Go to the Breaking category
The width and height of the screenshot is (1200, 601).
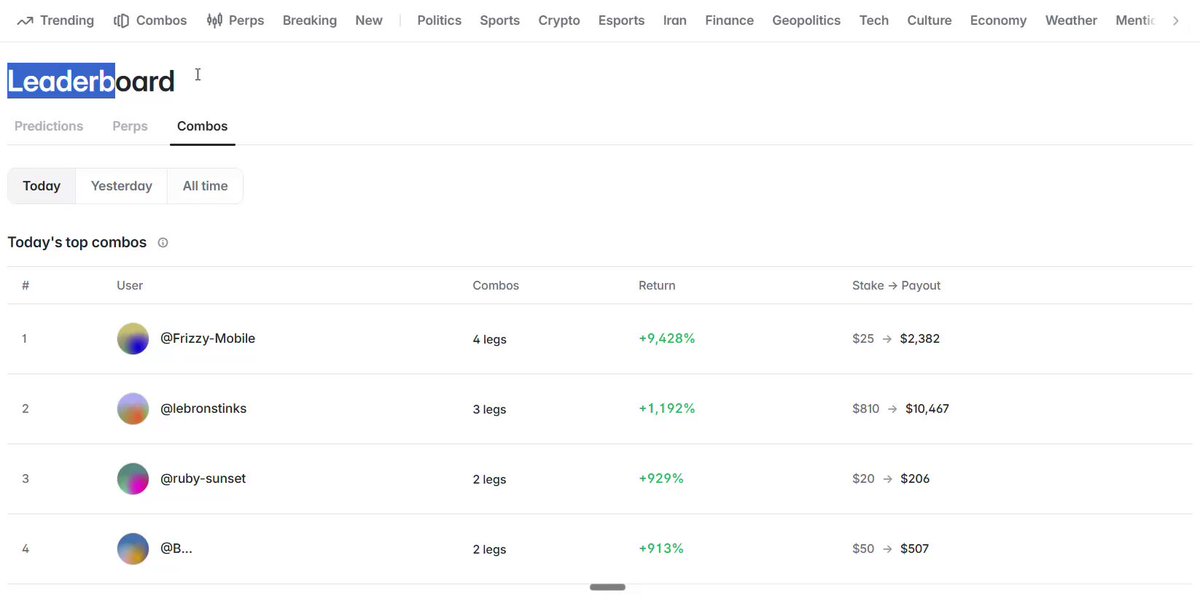click(x=310, y=20)
